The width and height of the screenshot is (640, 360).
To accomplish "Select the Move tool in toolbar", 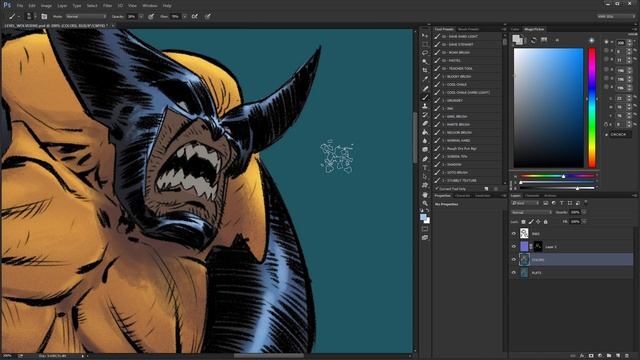I will tap(425, 36).
